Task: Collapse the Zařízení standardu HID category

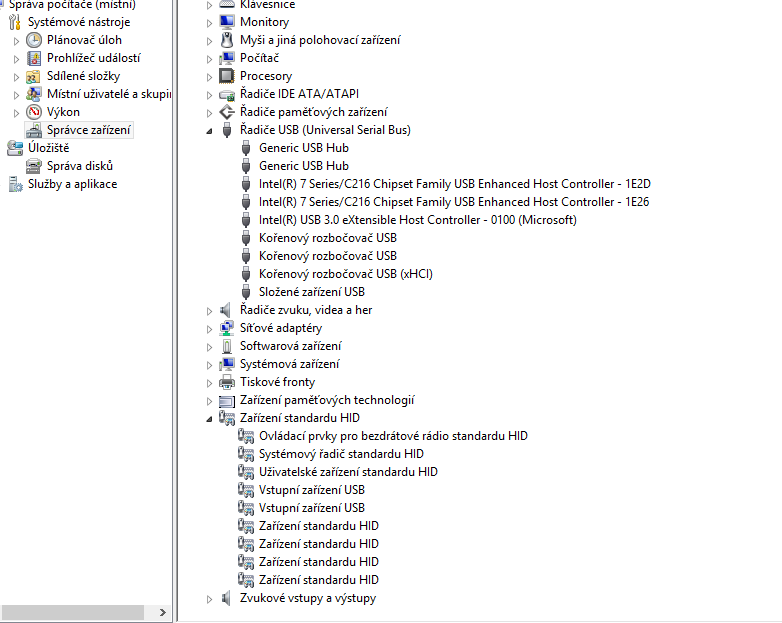Action: pos(209,419)
